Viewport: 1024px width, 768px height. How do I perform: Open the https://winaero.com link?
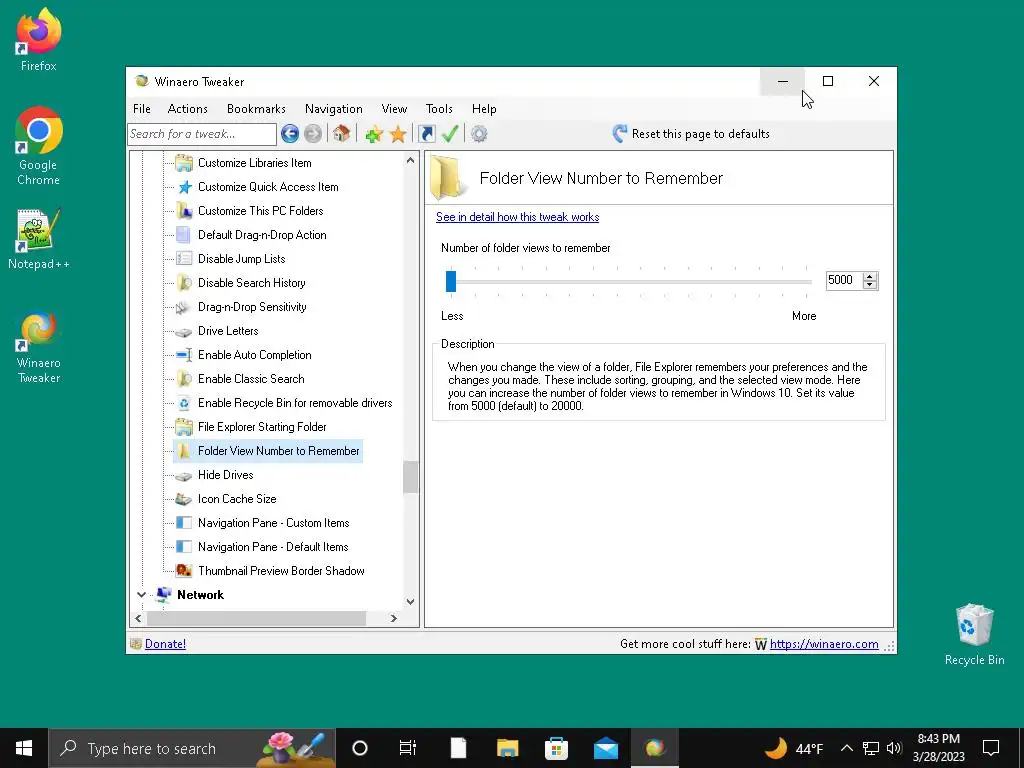(824, 644)
